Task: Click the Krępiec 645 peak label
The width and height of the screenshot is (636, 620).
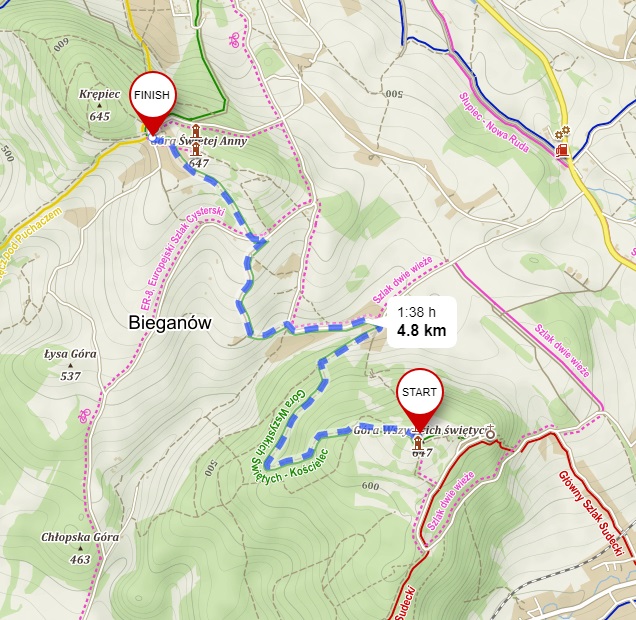Action: [100, 105]
